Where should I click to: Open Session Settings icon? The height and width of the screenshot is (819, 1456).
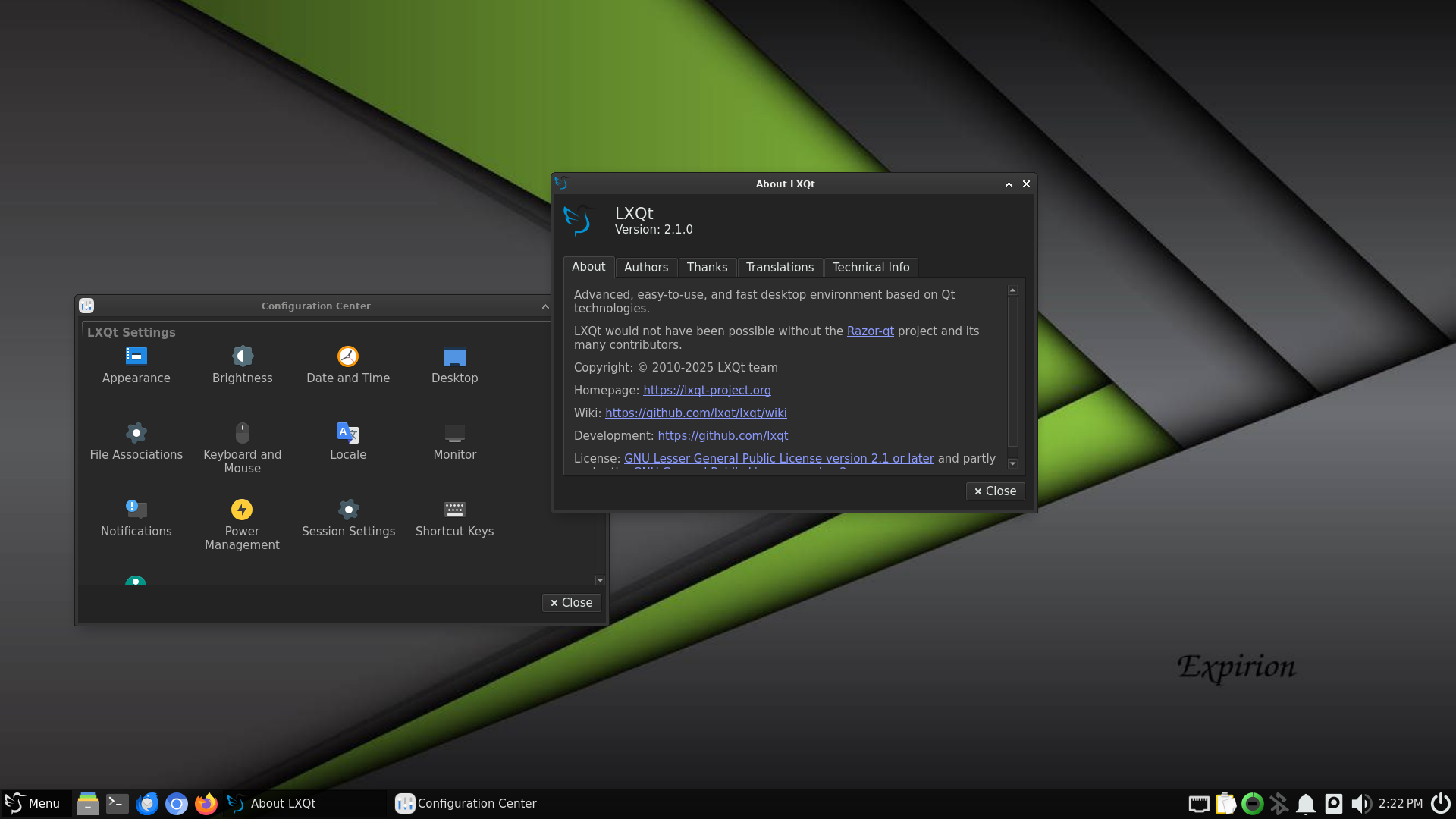(x=348, y=519)
